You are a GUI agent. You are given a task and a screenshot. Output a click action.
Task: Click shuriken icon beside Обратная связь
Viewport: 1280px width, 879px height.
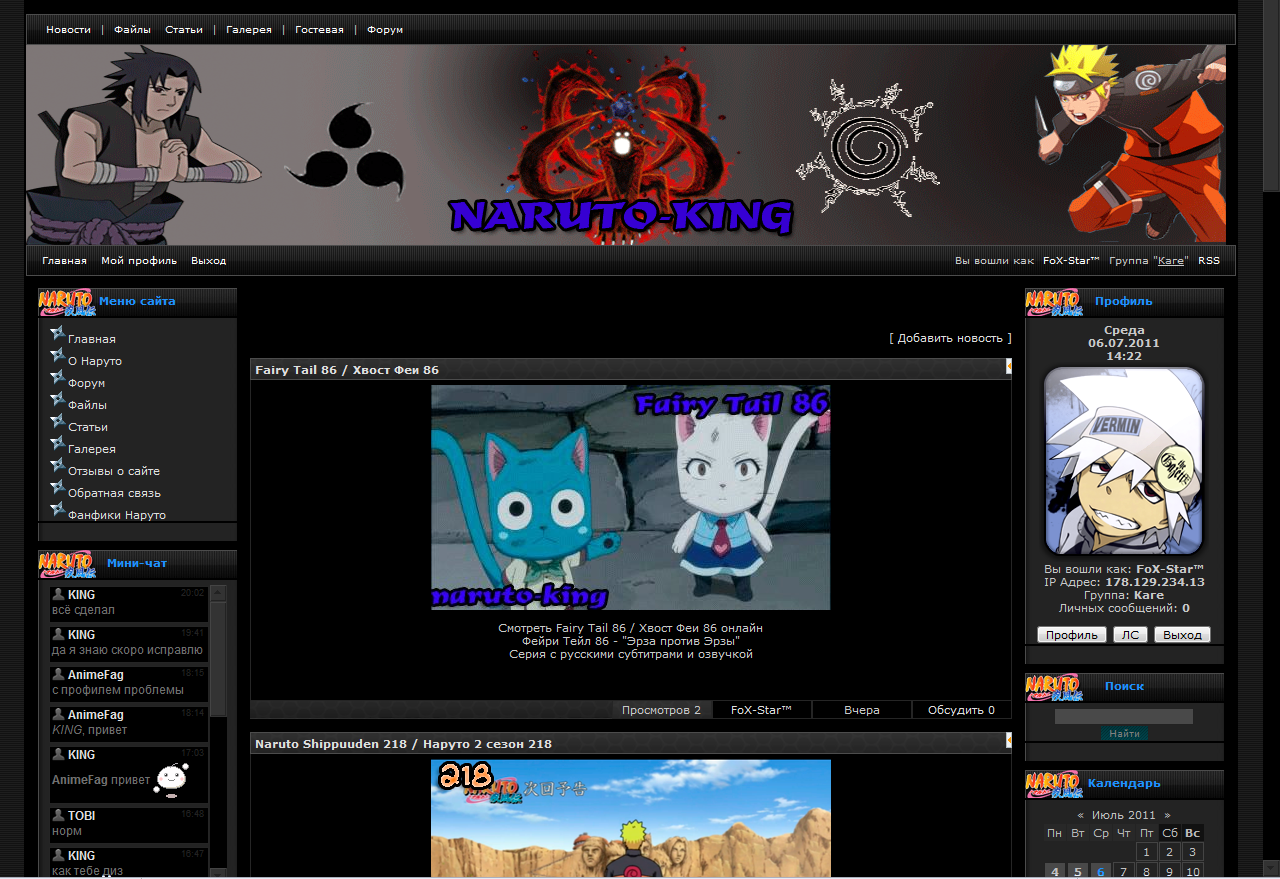click(x=57, y=487)
